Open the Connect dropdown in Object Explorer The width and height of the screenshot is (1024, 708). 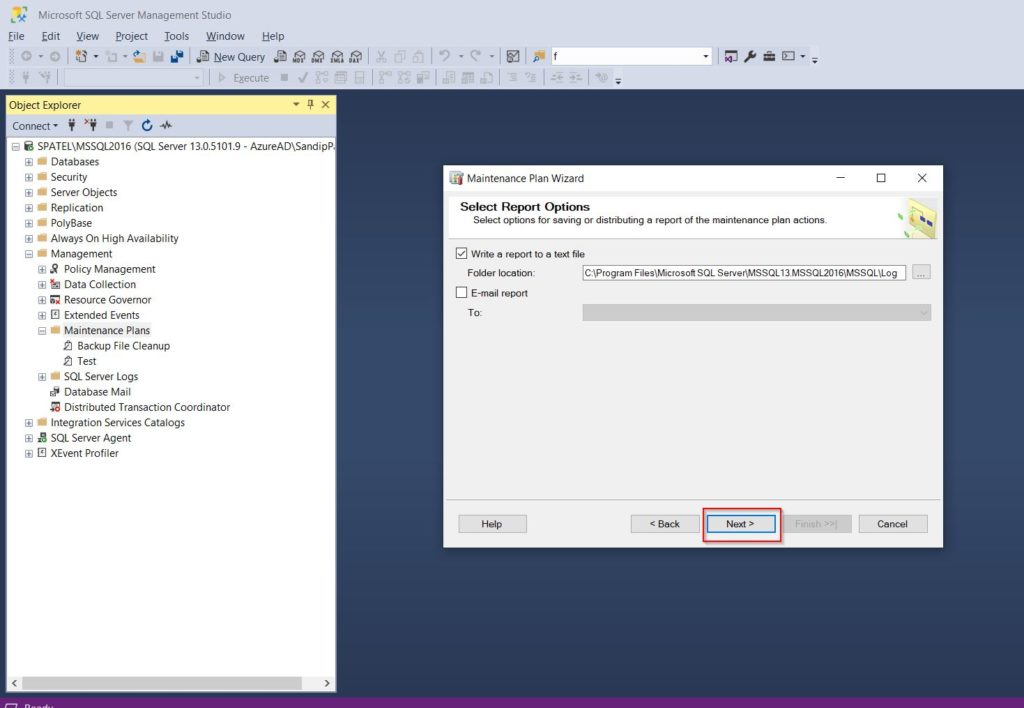35,126
